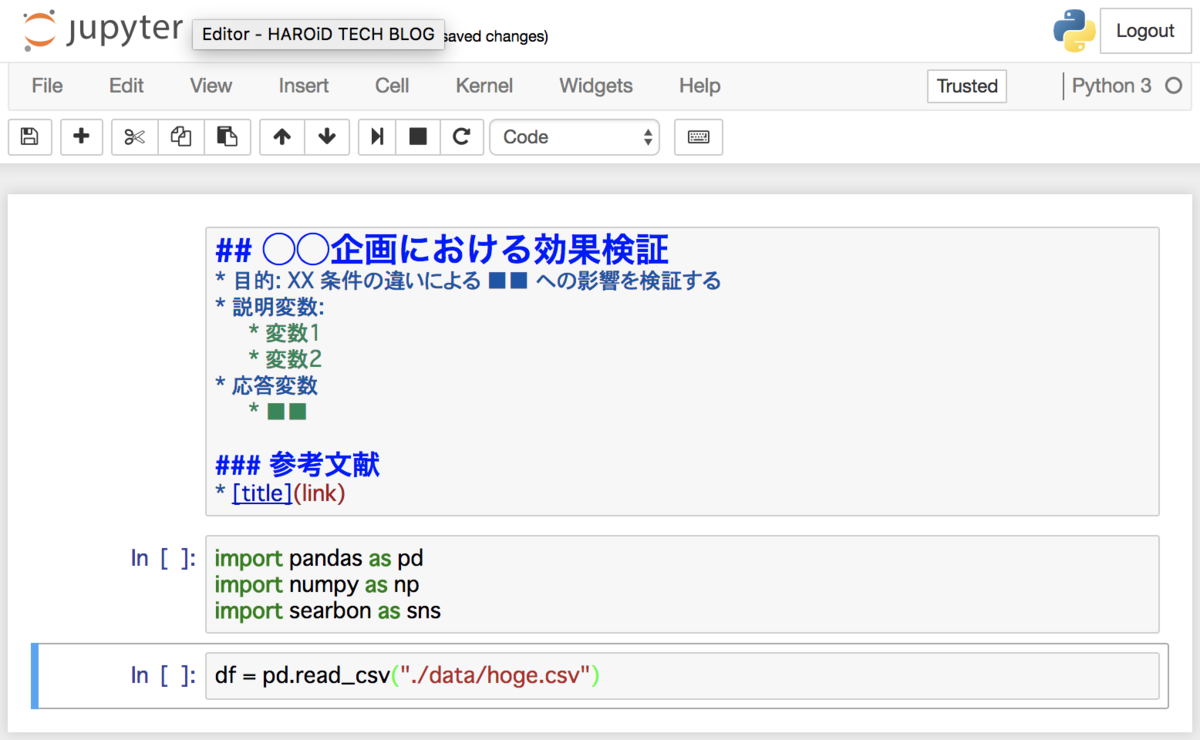The image size is (1200, 740).
Task: Insert a new cell below with the plus icon
Action: (x=81, y=137)
